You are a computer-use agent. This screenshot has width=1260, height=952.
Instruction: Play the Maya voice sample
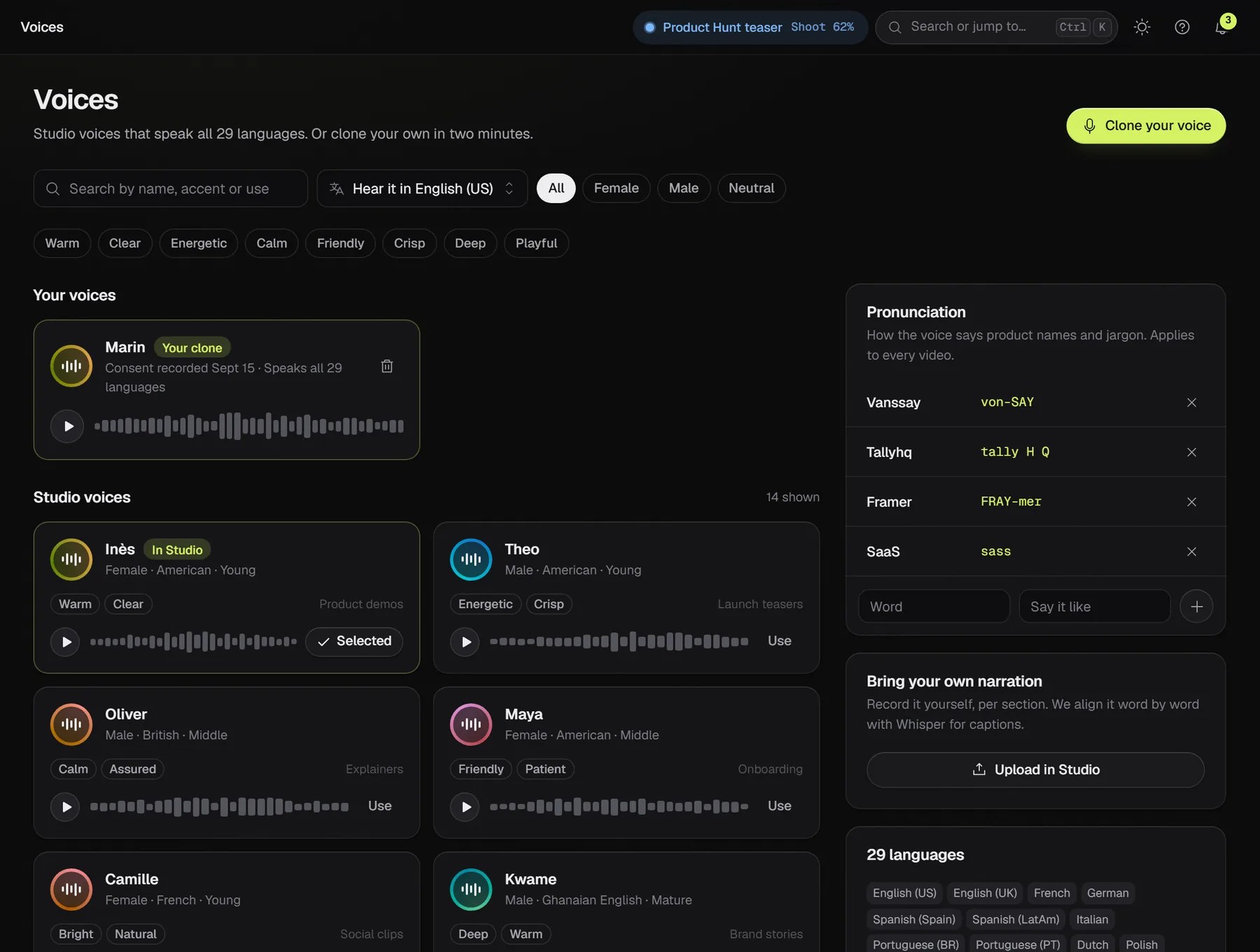465,806
